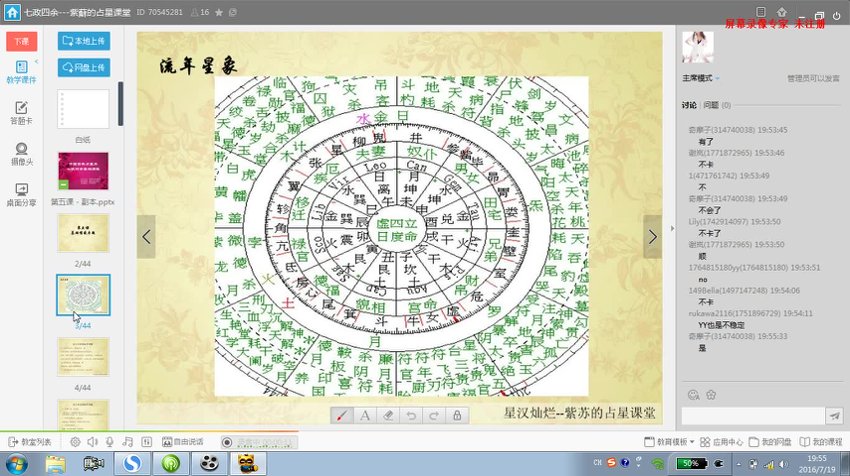Click the redo arrow in drawing toolbar

tap(434, 416)
